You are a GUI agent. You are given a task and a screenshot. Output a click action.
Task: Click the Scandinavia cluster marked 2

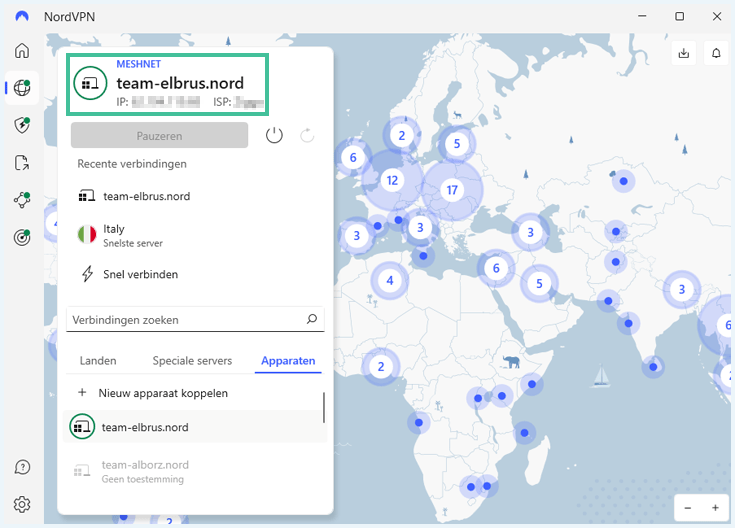[402, 136]
